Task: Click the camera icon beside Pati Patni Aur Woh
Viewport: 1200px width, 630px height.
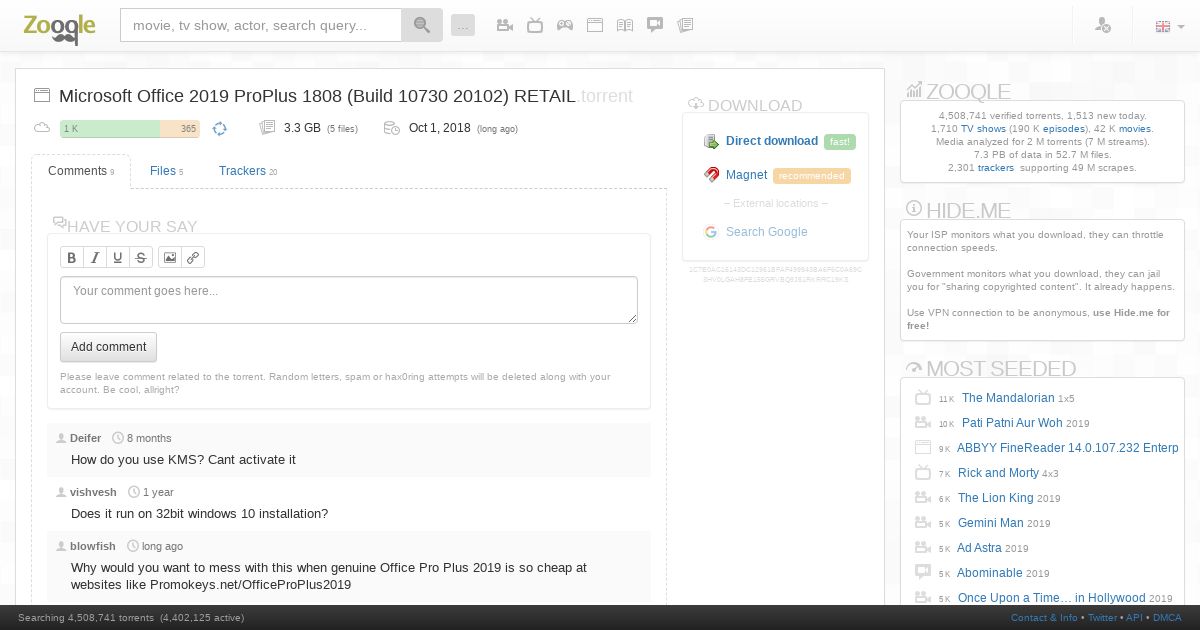Action: (923, 423)
